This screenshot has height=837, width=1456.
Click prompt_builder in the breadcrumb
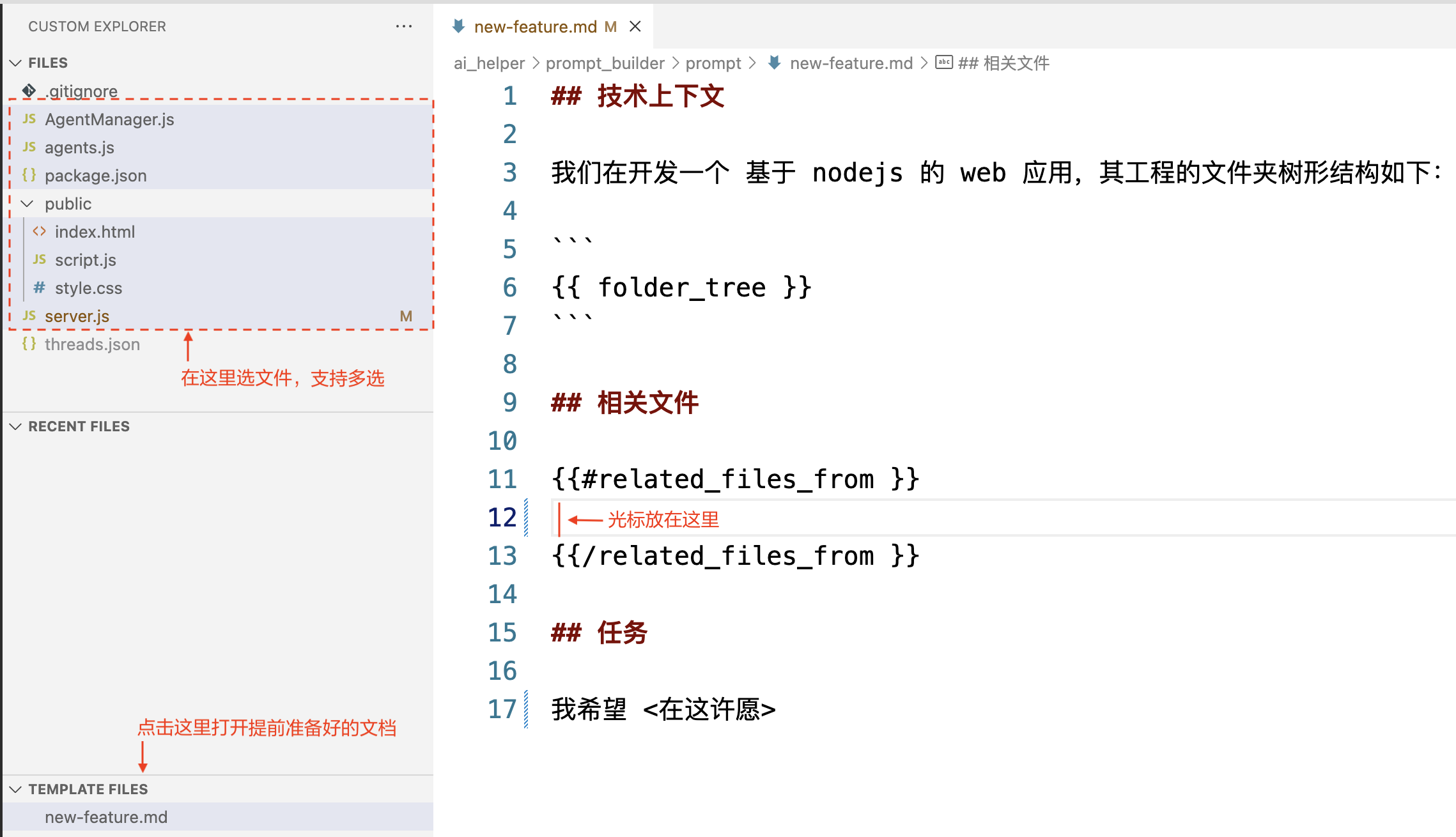tap(605, 63)
